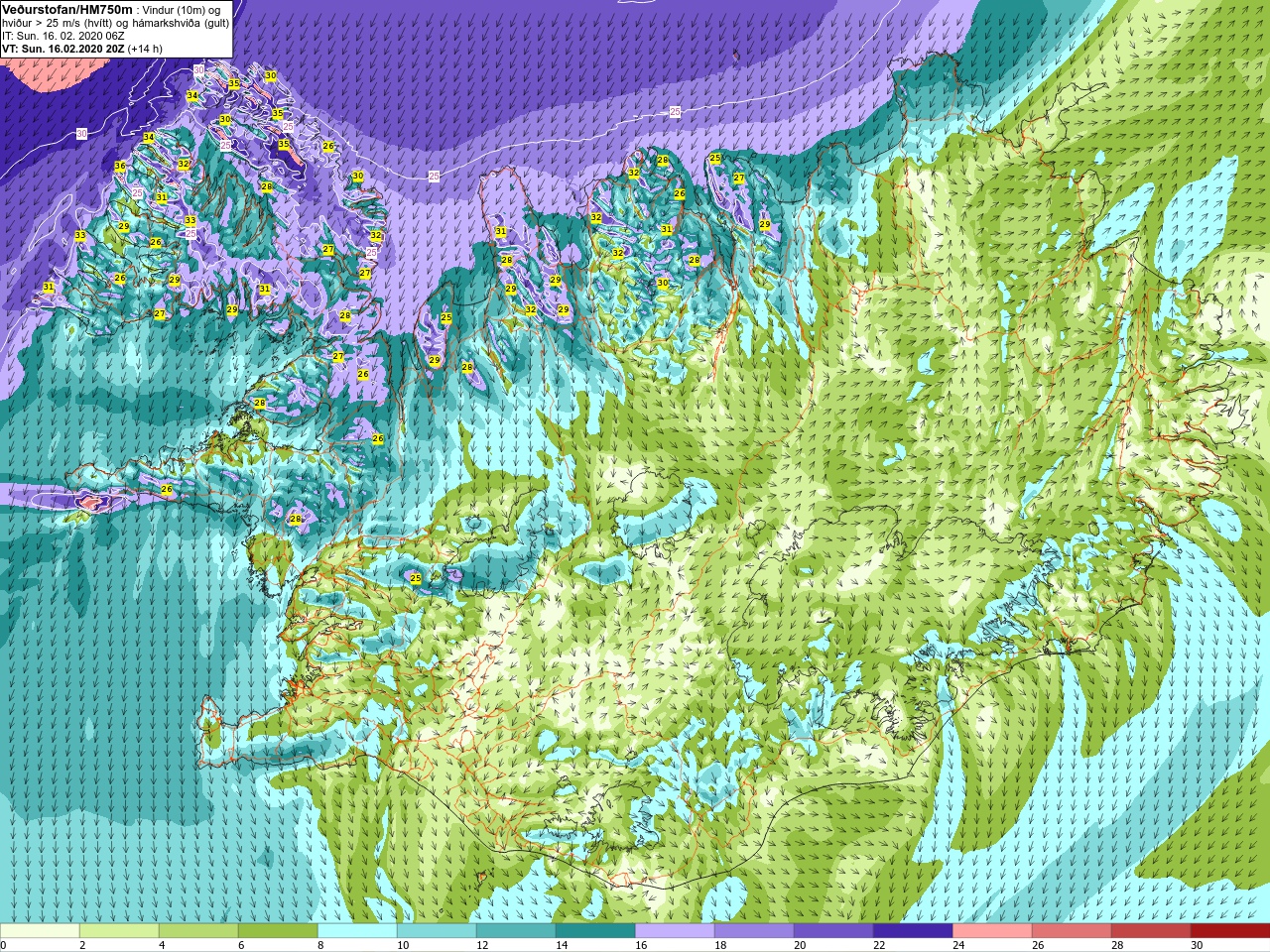
Task: Pick the violet 20–22 m/s legend swatch
Action: pos(833,930)
